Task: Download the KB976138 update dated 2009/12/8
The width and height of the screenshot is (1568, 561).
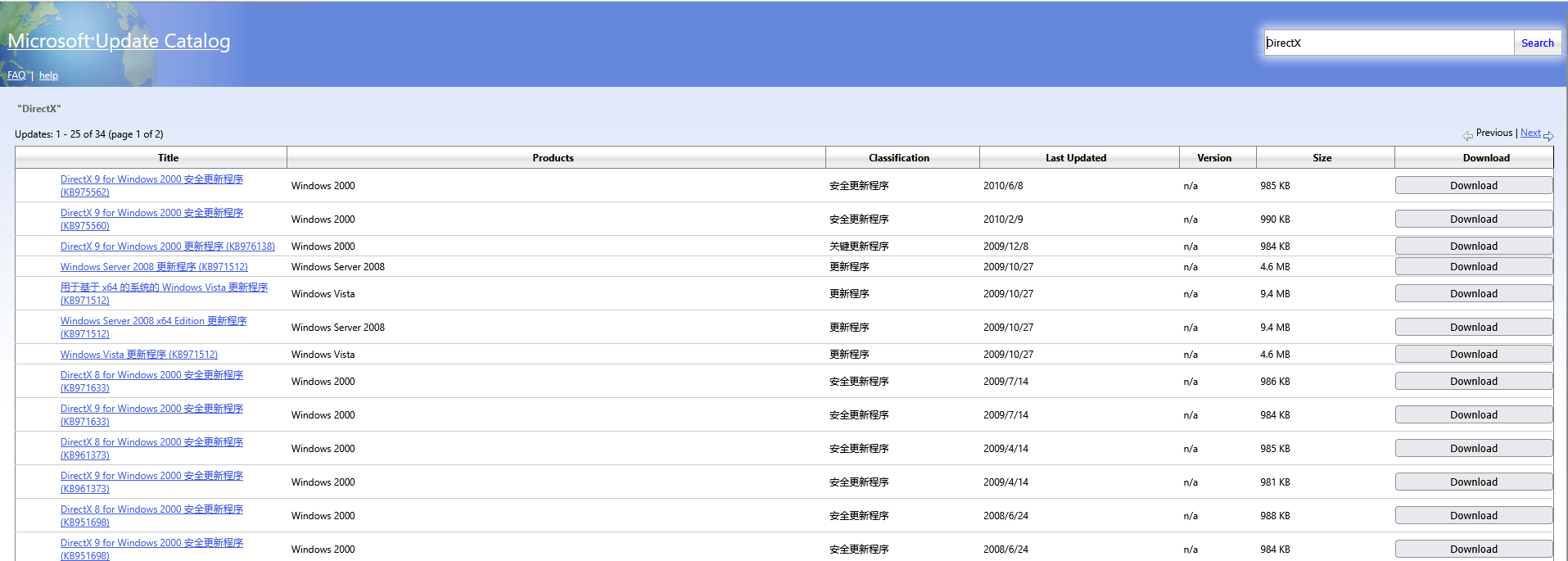Action: 1473,247
